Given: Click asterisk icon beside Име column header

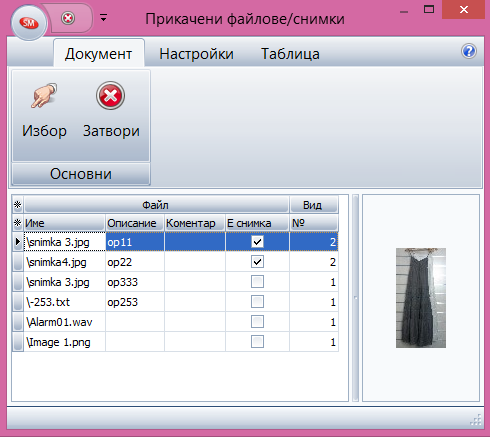Looking at the screenshot, I should tap(18, 223).
